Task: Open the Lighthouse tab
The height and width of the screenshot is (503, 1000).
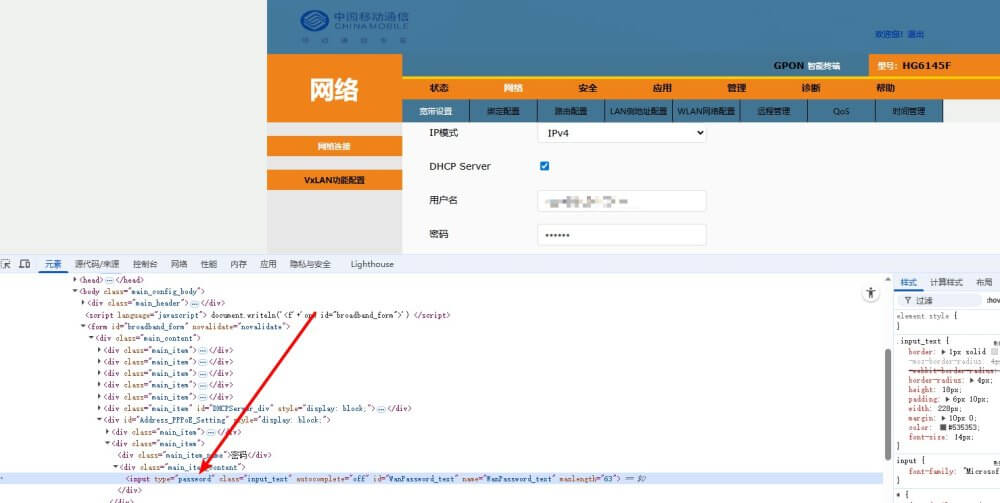Action: click(372, 264)
